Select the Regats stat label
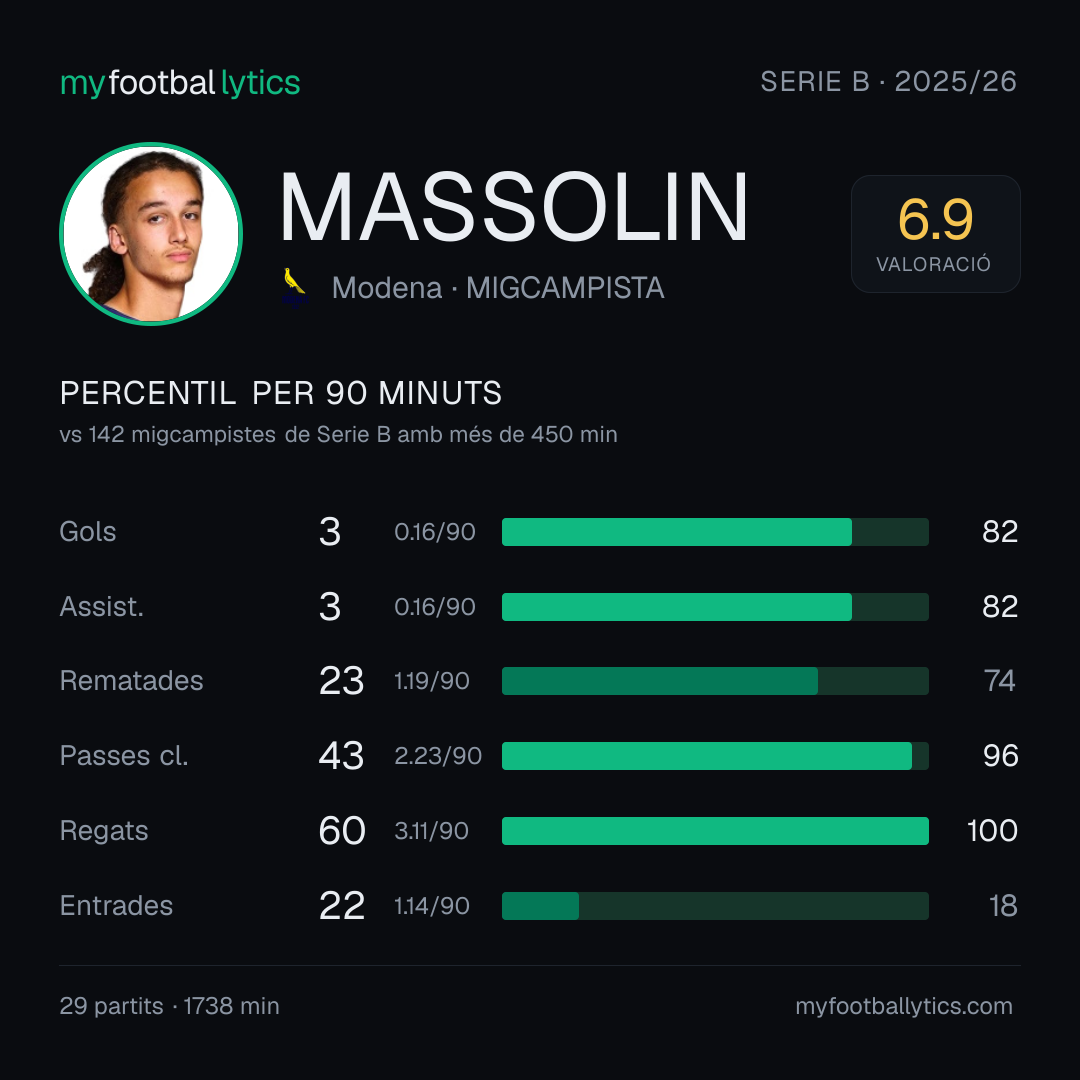 tap(104, 831)
